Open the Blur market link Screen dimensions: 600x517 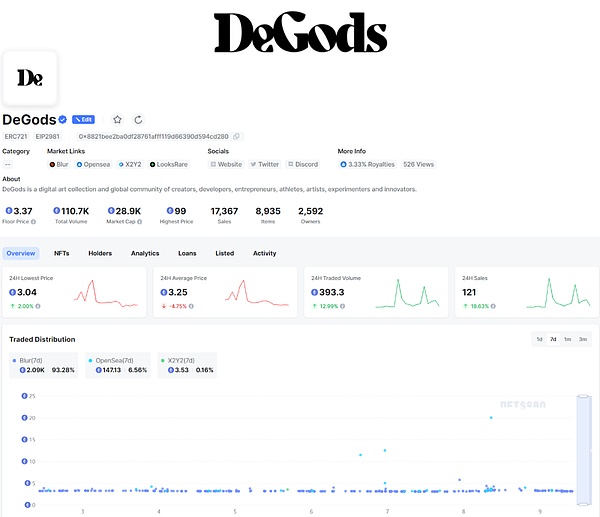tap(59, 164)
